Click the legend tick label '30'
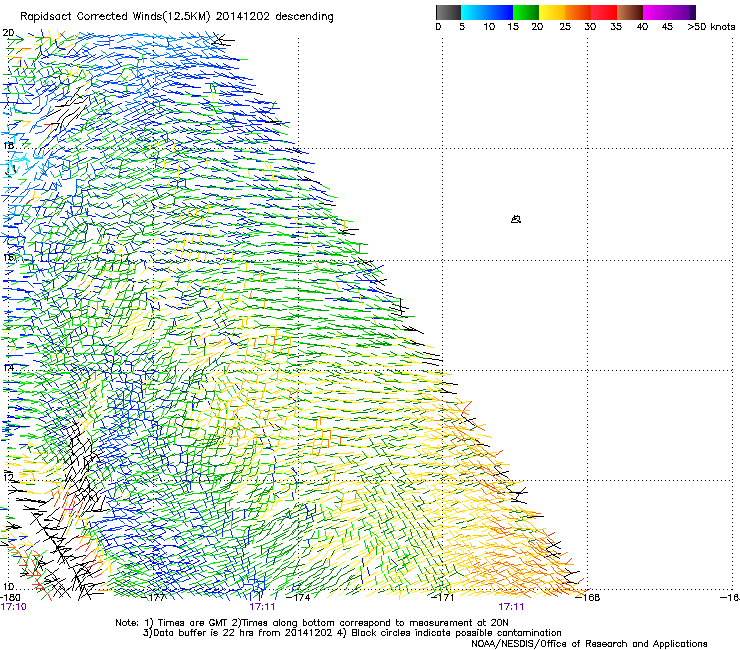The width and height of the screenshot is (740, 650). (590, 27)
